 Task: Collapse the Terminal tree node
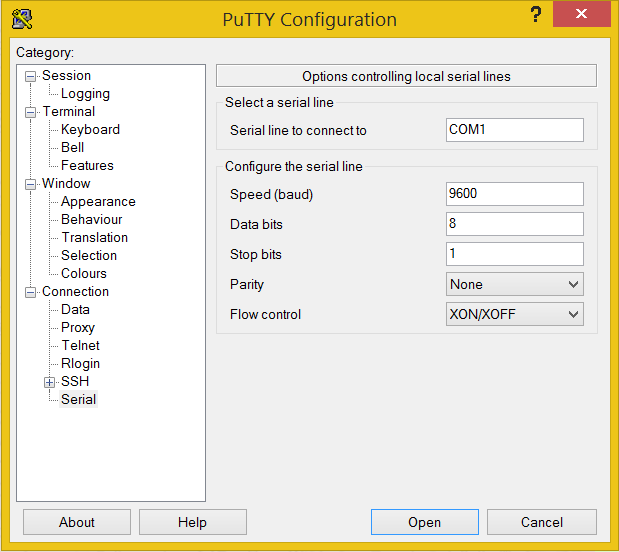[31, 112]
